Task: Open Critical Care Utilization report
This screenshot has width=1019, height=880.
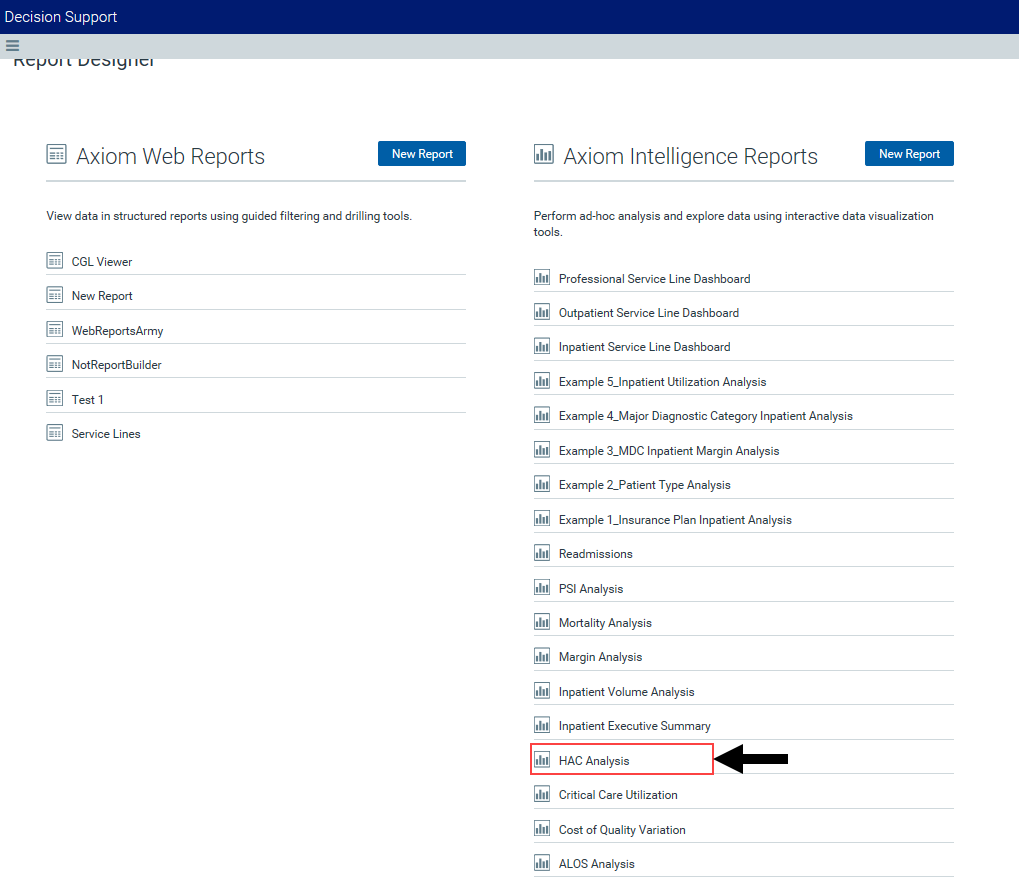Action: pos(618,795)
